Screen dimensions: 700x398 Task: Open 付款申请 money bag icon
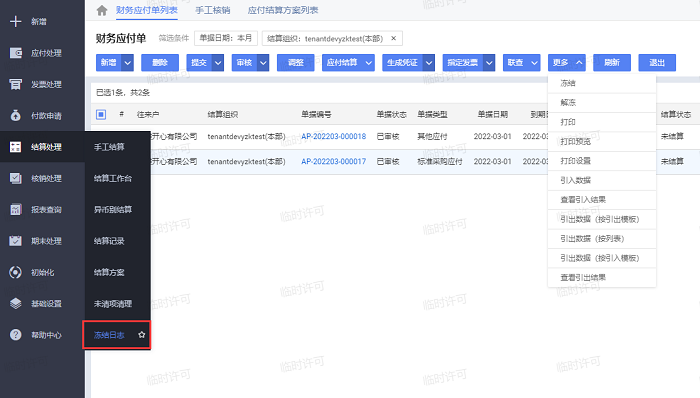pos(16,116)
